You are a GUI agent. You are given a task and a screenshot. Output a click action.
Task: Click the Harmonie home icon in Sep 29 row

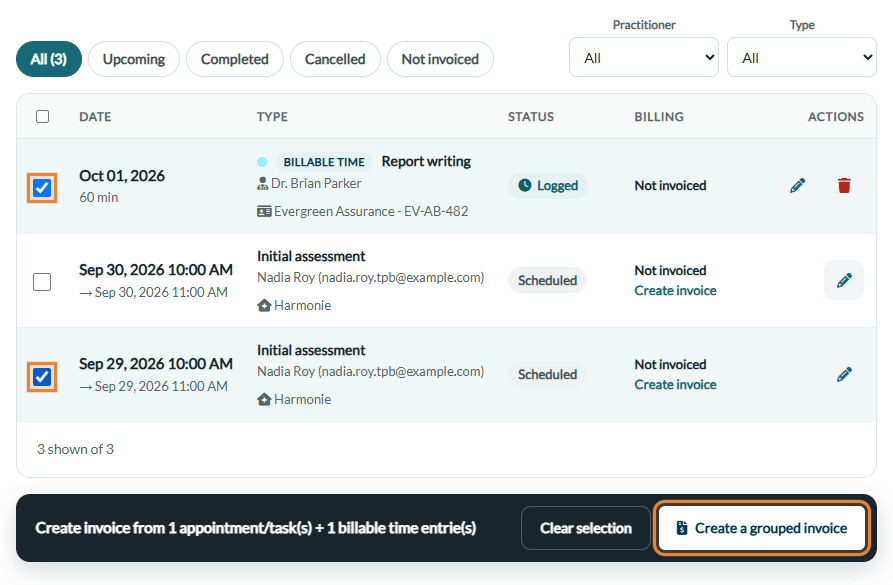pos(264,399)
